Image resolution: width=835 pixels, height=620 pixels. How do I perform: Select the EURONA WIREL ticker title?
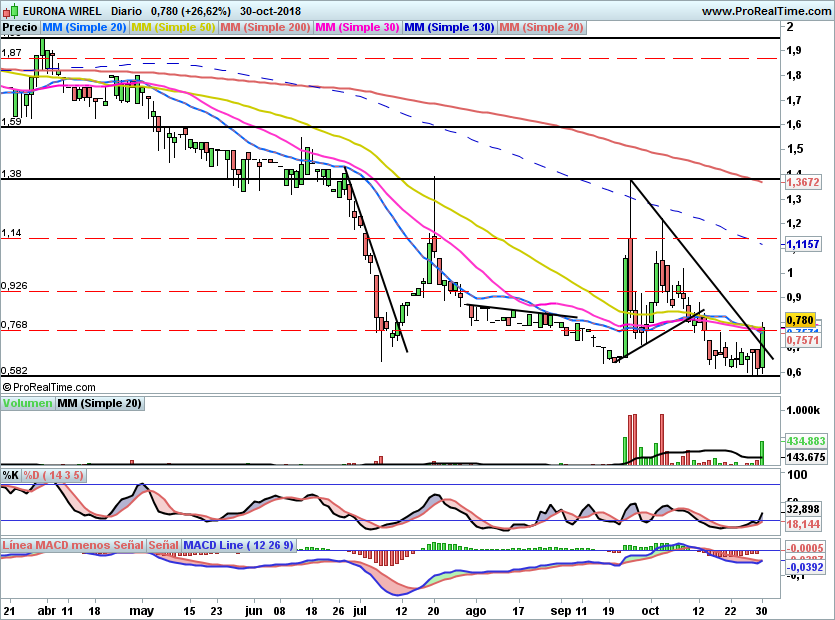coord(62,11)
